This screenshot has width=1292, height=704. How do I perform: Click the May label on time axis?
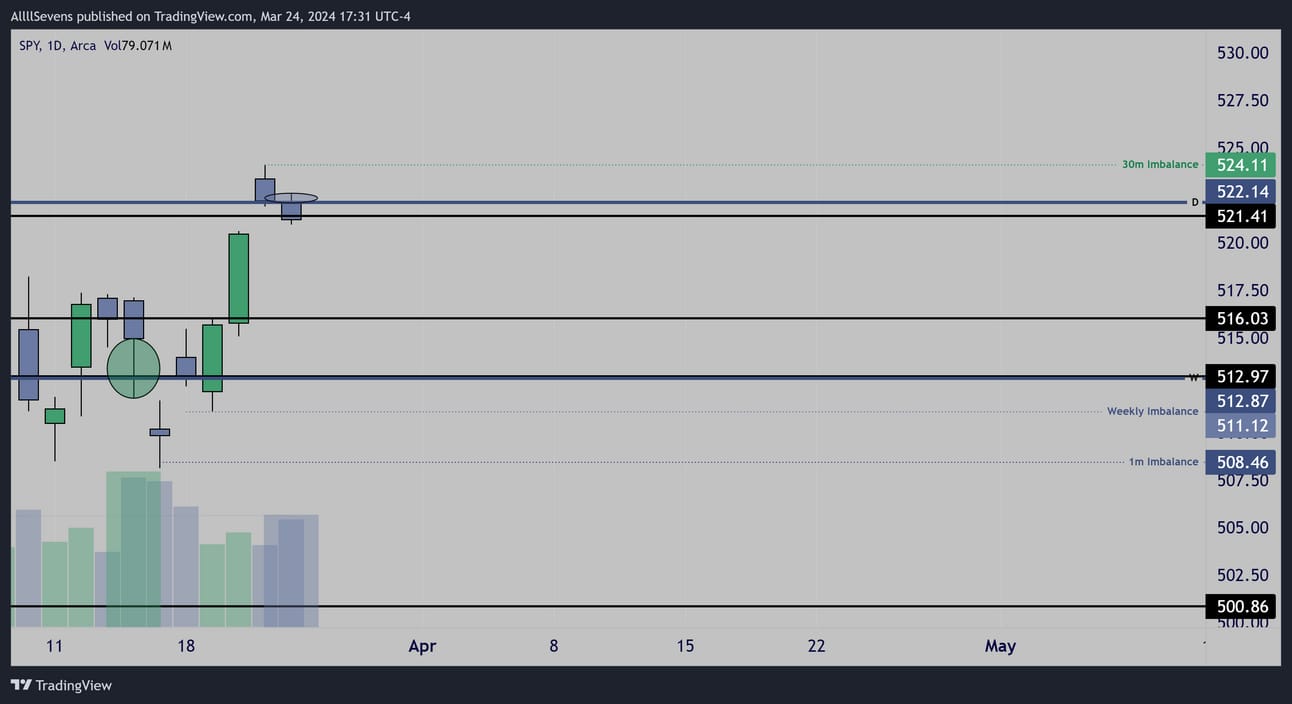[1000, 646]
